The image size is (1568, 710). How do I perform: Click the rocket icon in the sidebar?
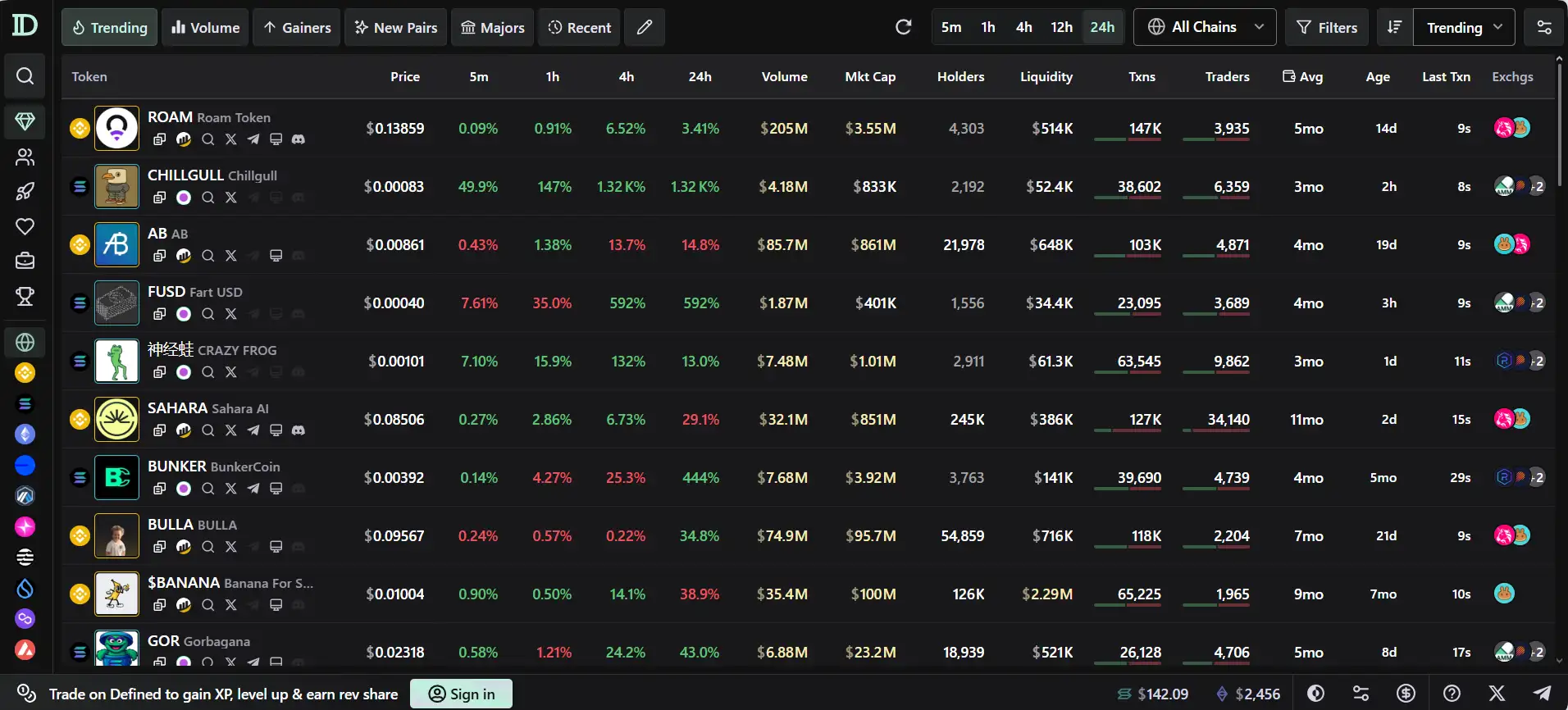25,192
